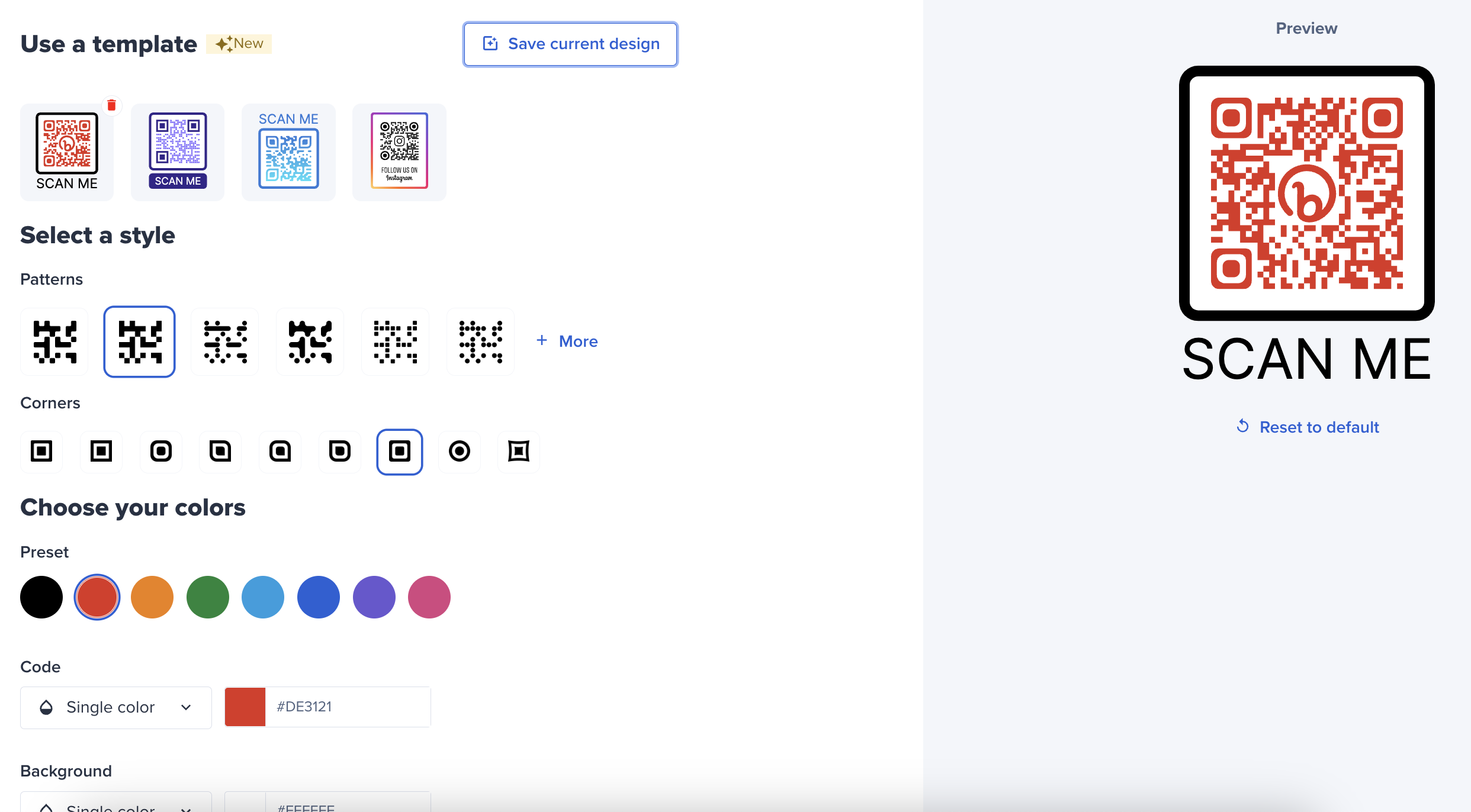Pick the purple preset color
The image size is (1471, 812).
tap(374, 597)
